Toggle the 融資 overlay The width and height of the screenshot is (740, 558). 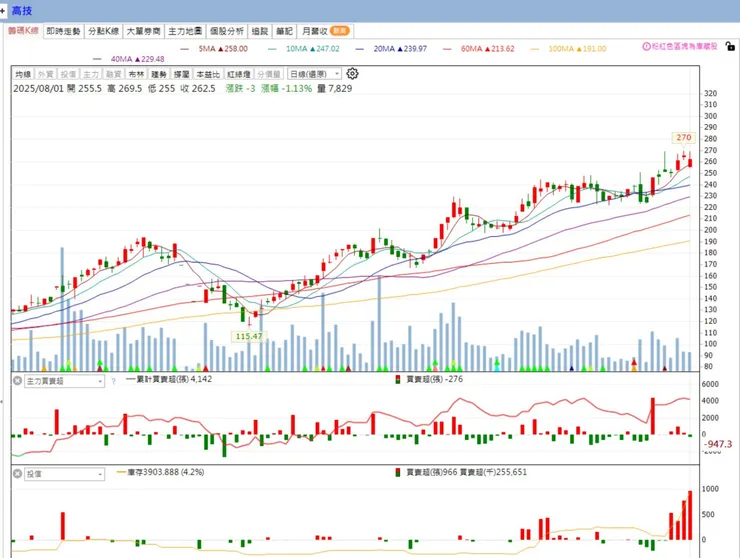114,74
